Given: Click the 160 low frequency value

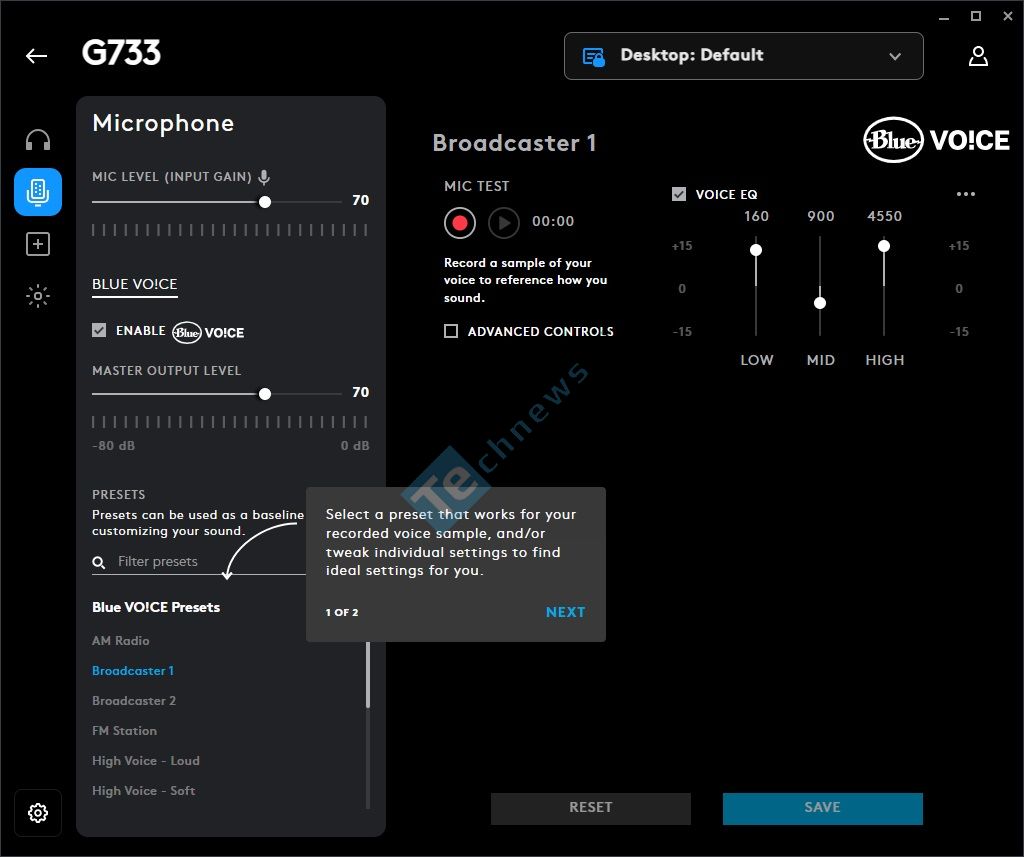Looking at the screenshot, I should click(x=756, y=216).
